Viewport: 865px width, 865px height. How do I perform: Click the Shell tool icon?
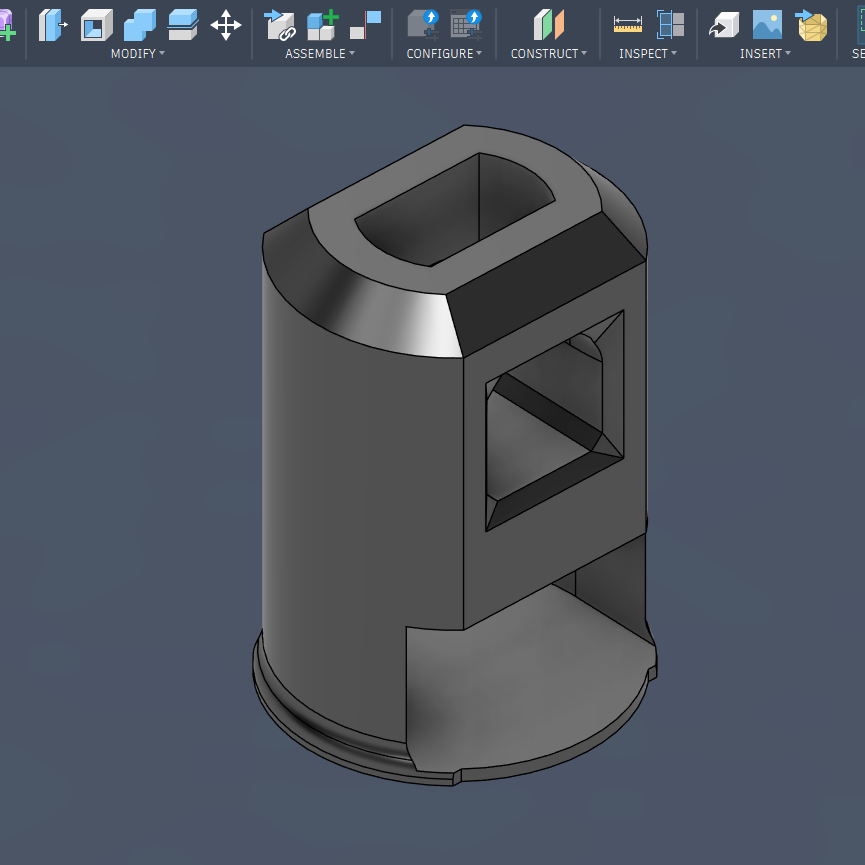pyautogui.click(x=97, y=24)
